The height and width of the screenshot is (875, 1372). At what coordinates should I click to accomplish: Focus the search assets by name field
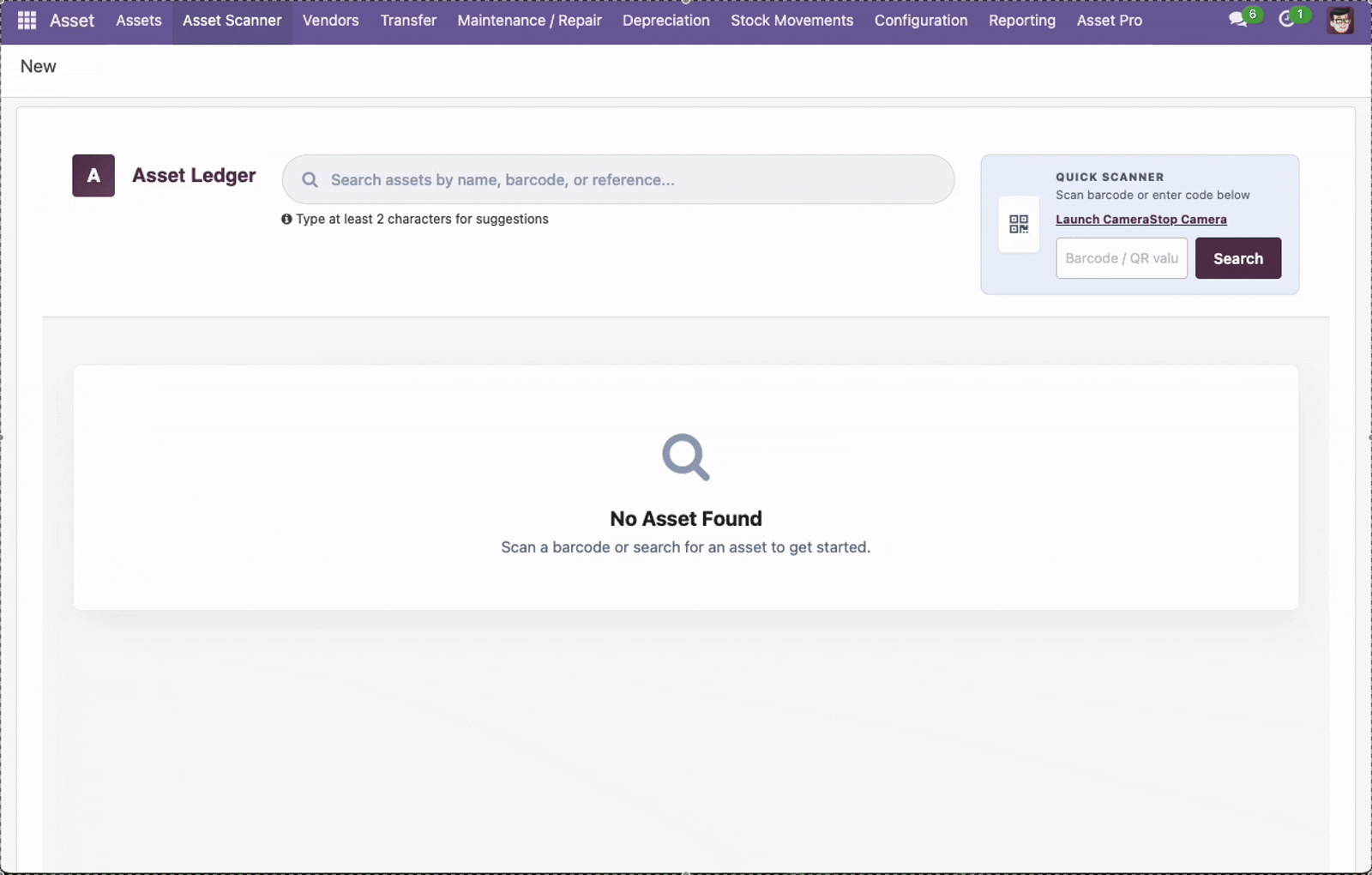(x=617, y=179)
